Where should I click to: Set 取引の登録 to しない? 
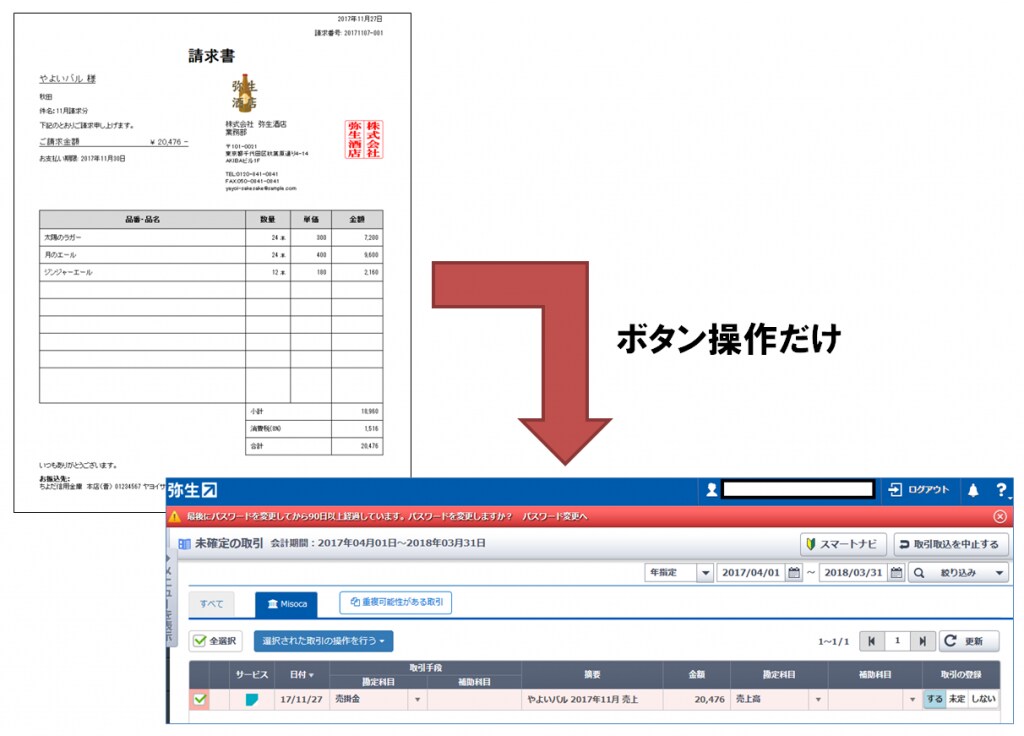983,699
